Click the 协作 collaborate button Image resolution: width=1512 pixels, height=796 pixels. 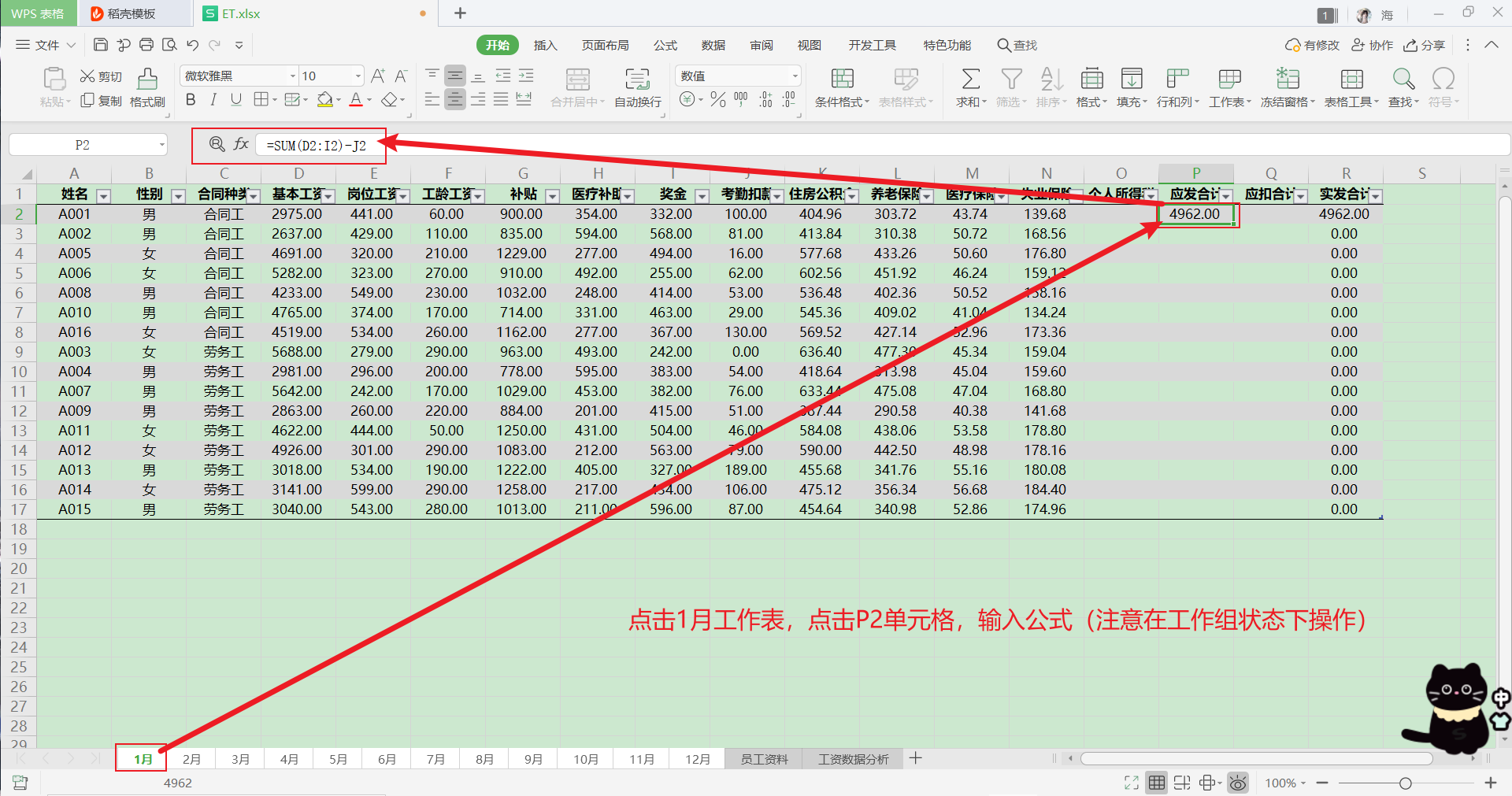pyautogui.click(x=1373, y=45)
